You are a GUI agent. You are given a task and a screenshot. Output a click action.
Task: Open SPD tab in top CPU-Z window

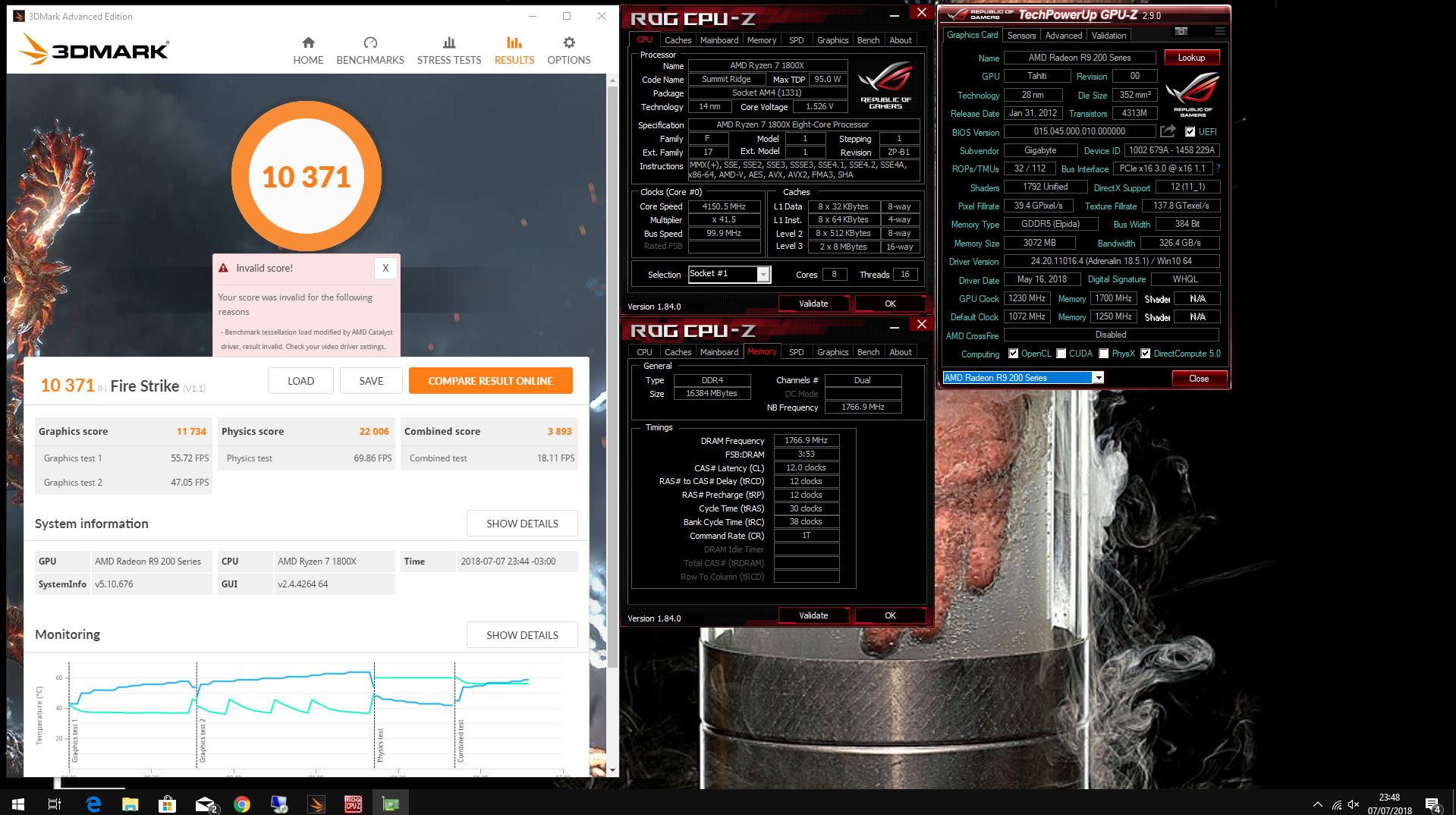tap(796, 40)
